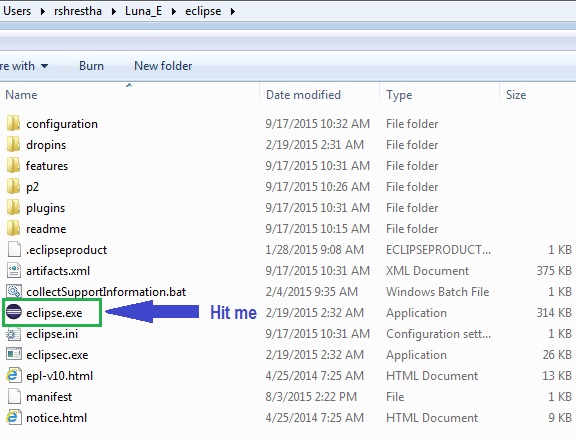Click the 1/28/2015 9:08 AM date cell
576x440 pixels.
[x=314, y=250]
